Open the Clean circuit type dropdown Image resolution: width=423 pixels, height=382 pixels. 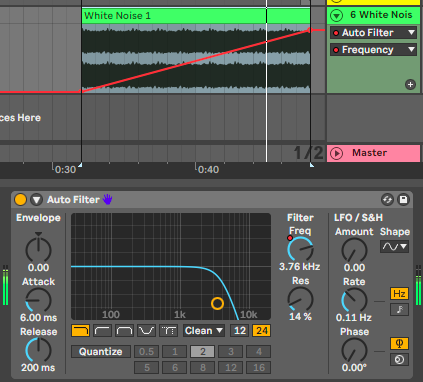[204, 331]
